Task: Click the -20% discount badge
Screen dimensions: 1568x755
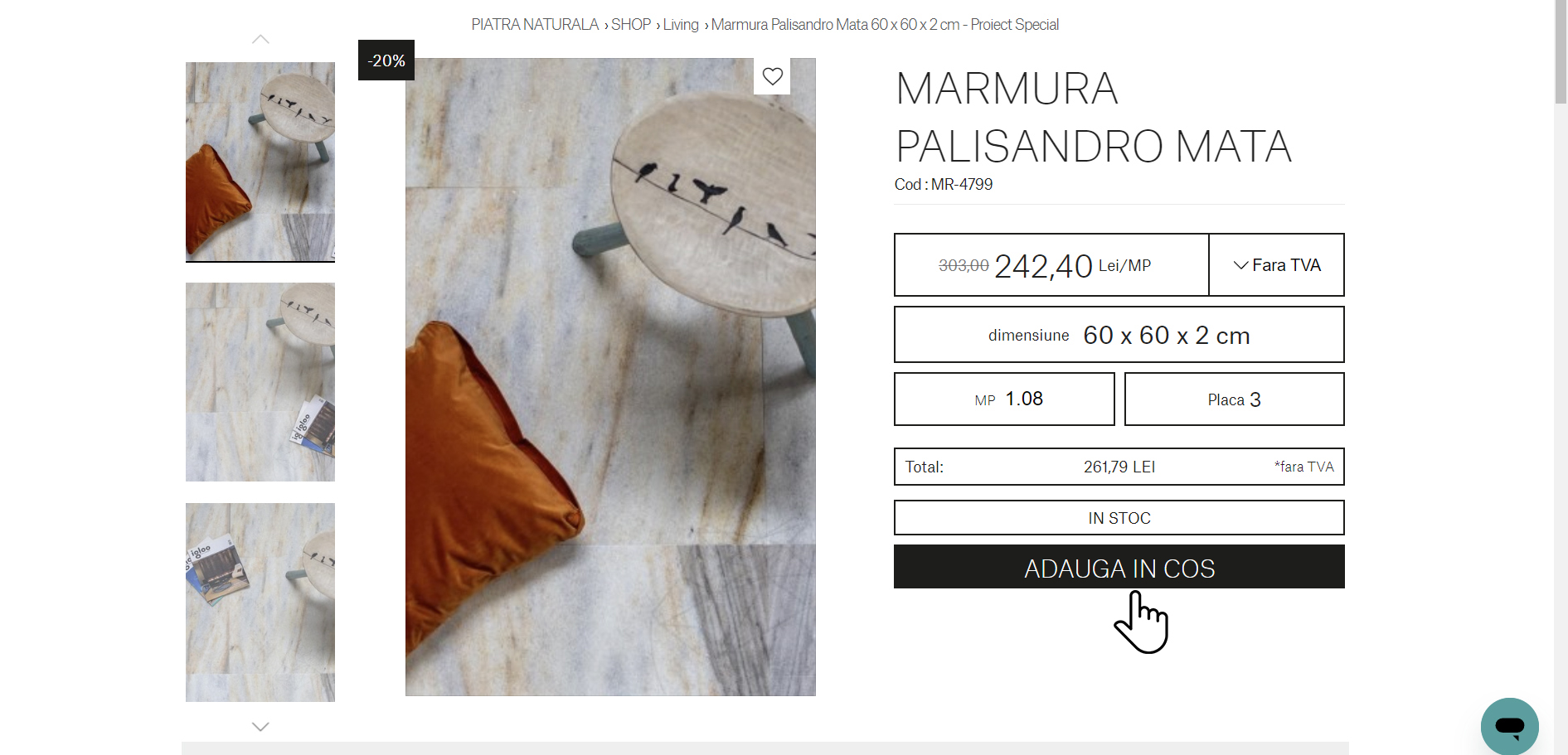Action: point(386,60)
